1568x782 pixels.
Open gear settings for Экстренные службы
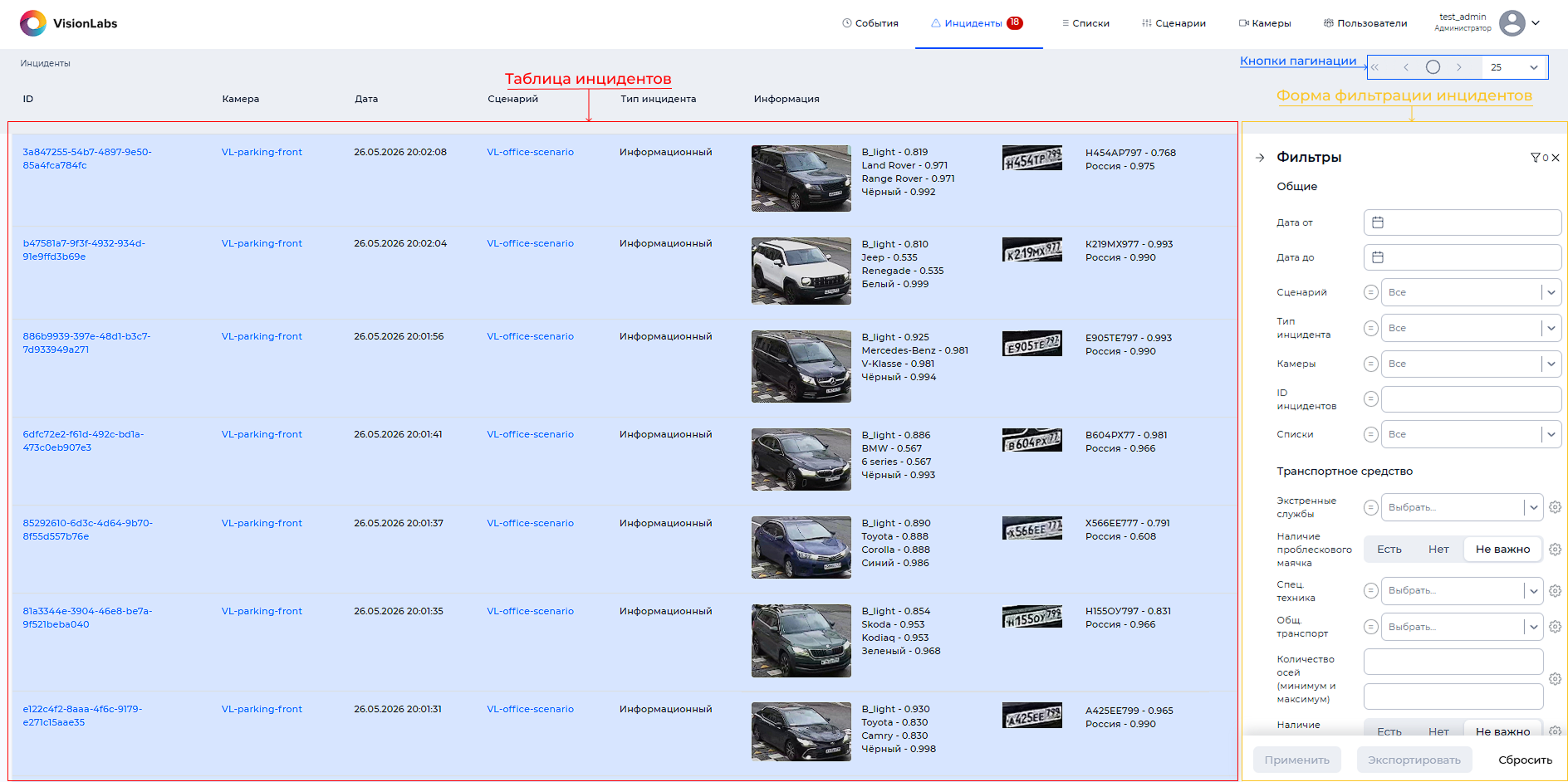(x=1556, y=507)
